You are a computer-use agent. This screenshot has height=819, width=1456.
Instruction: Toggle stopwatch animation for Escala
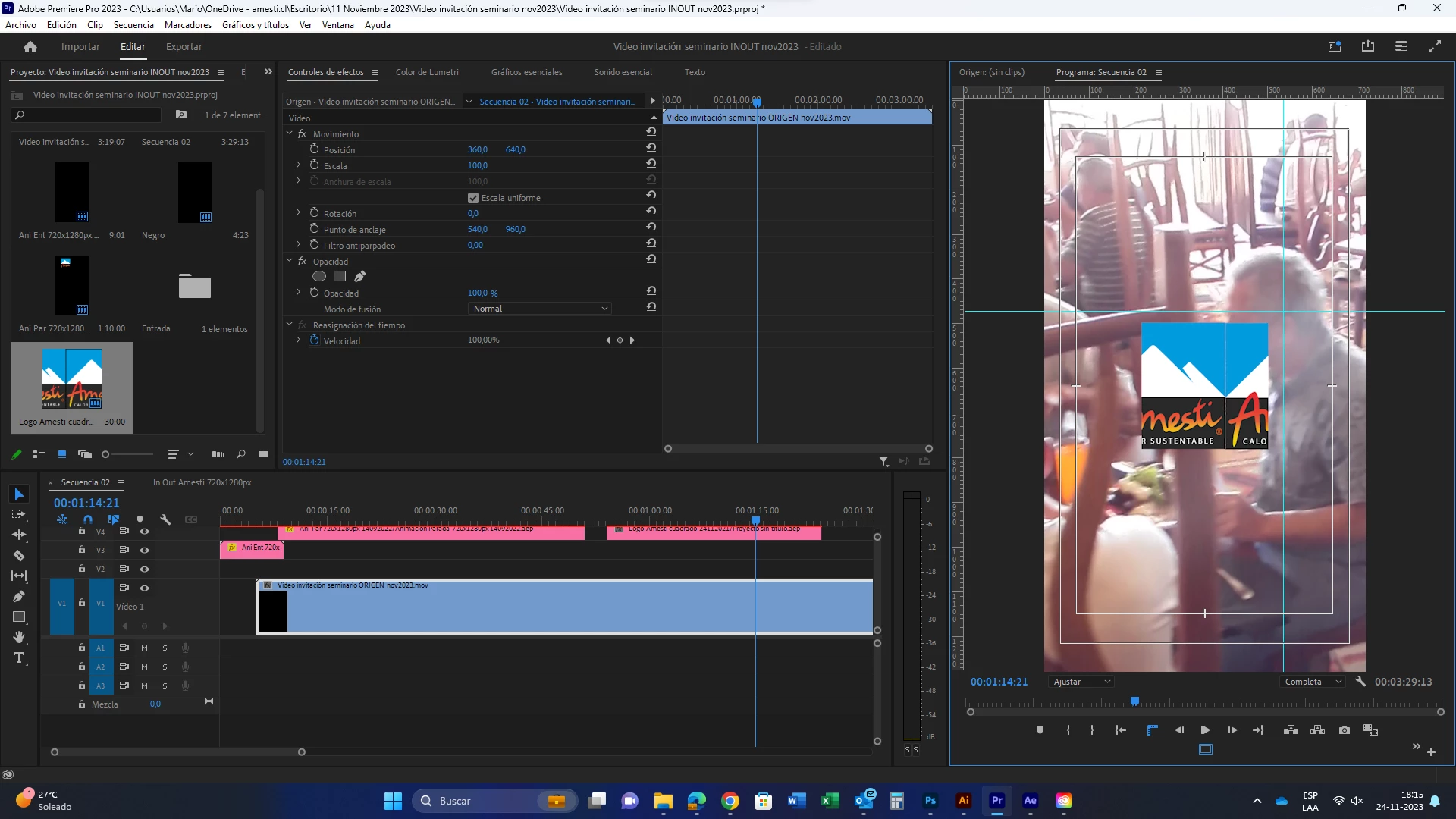click(x=314, y=165)
